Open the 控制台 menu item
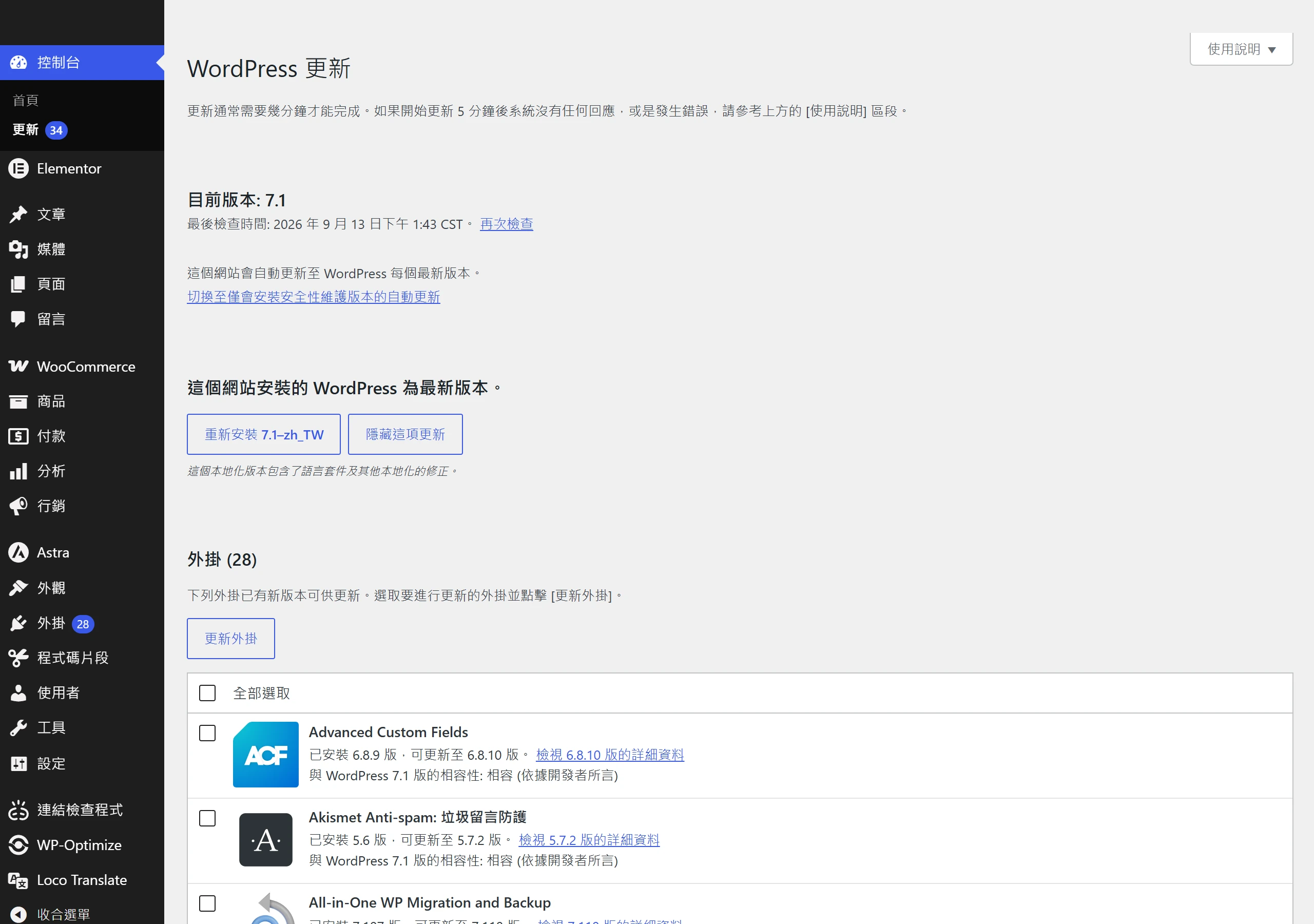Image resolution: width=1314 pixels, height=924 pixels. [x=82, y=63]
